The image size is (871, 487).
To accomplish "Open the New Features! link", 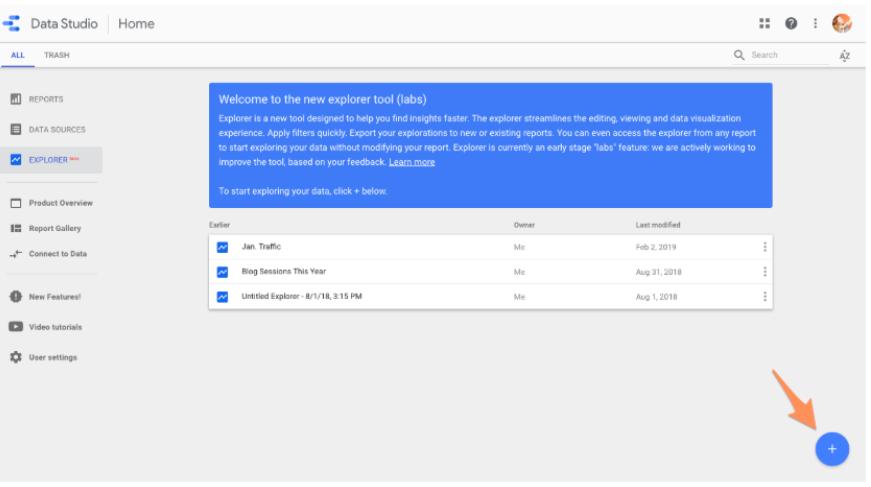I will 55,297.
